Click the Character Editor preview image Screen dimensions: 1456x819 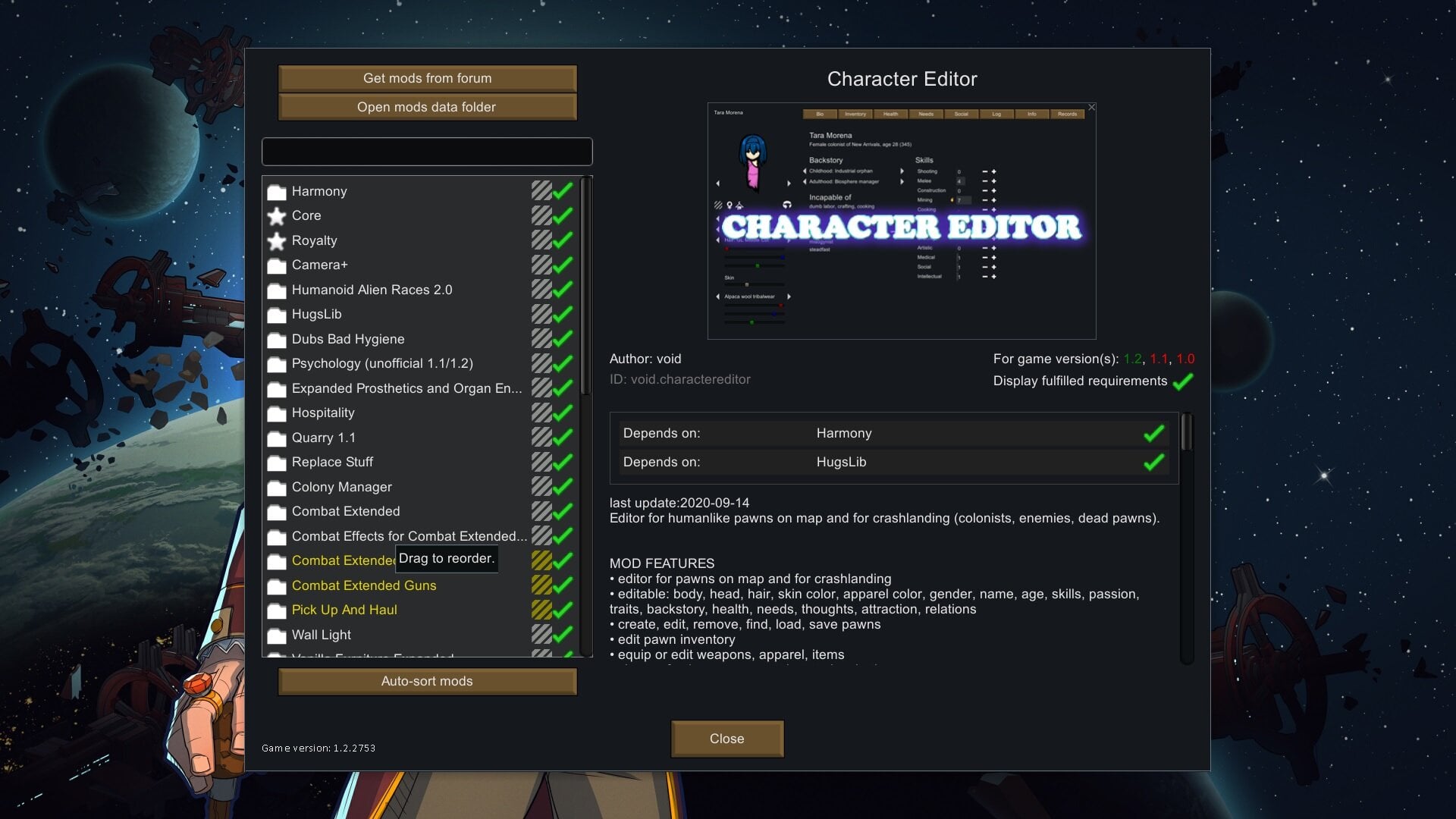click(902, 221)
